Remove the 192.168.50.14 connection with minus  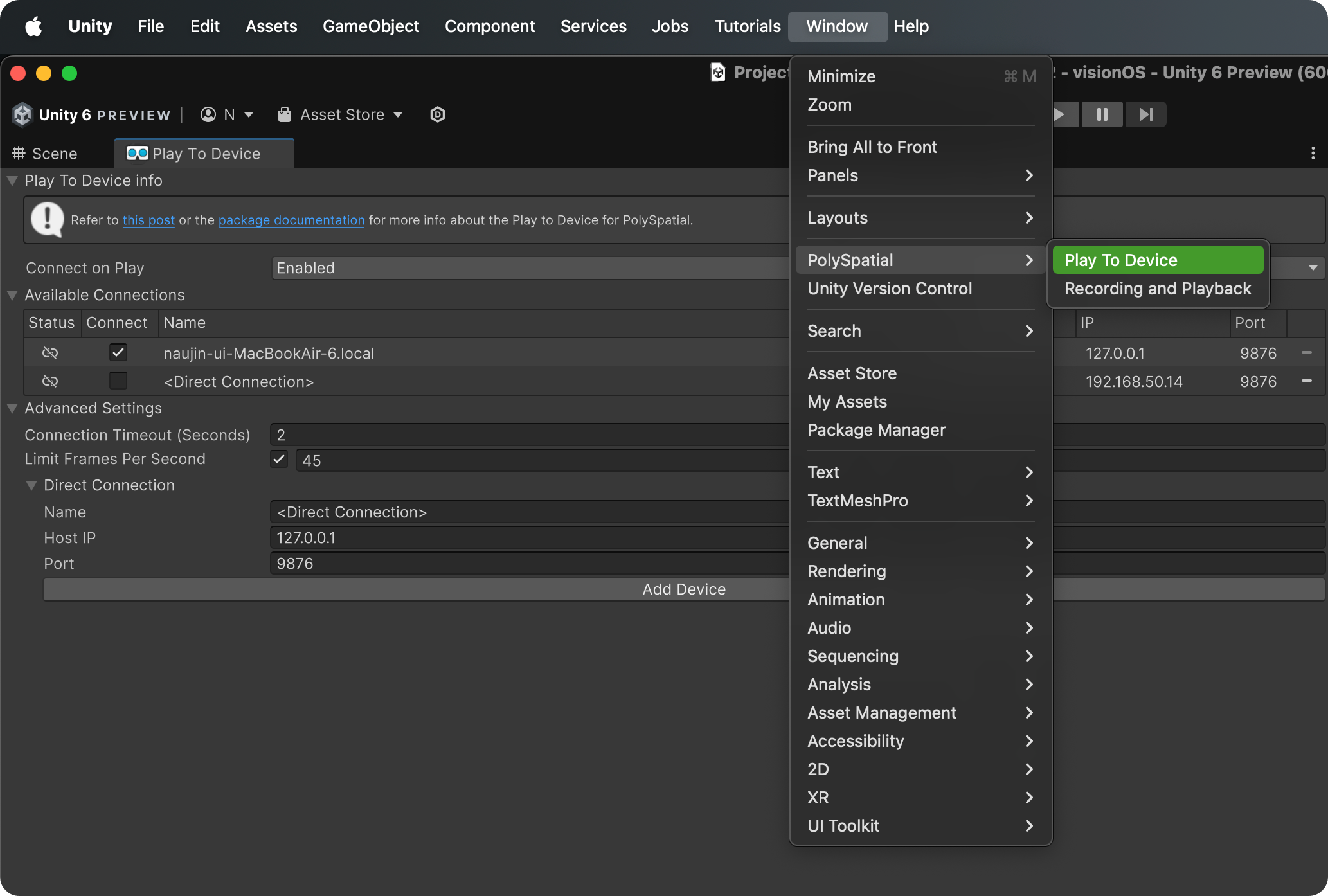(1306, 381)
